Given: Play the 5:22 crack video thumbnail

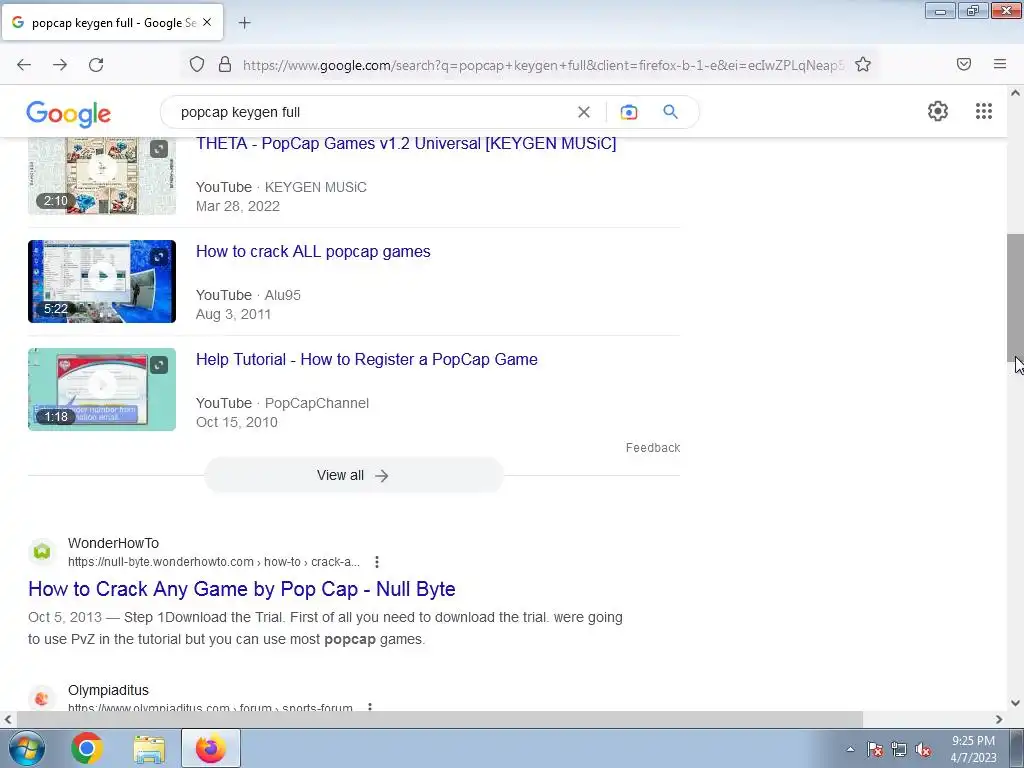Looking at the screenshot, I should [x=102, y=281].
